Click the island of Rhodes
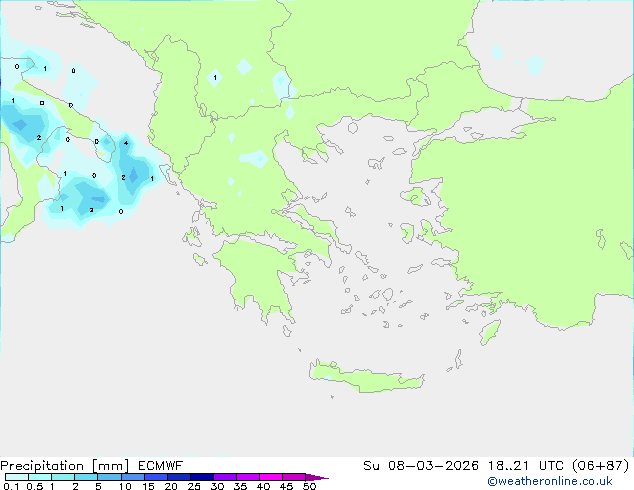 (490, 332)
